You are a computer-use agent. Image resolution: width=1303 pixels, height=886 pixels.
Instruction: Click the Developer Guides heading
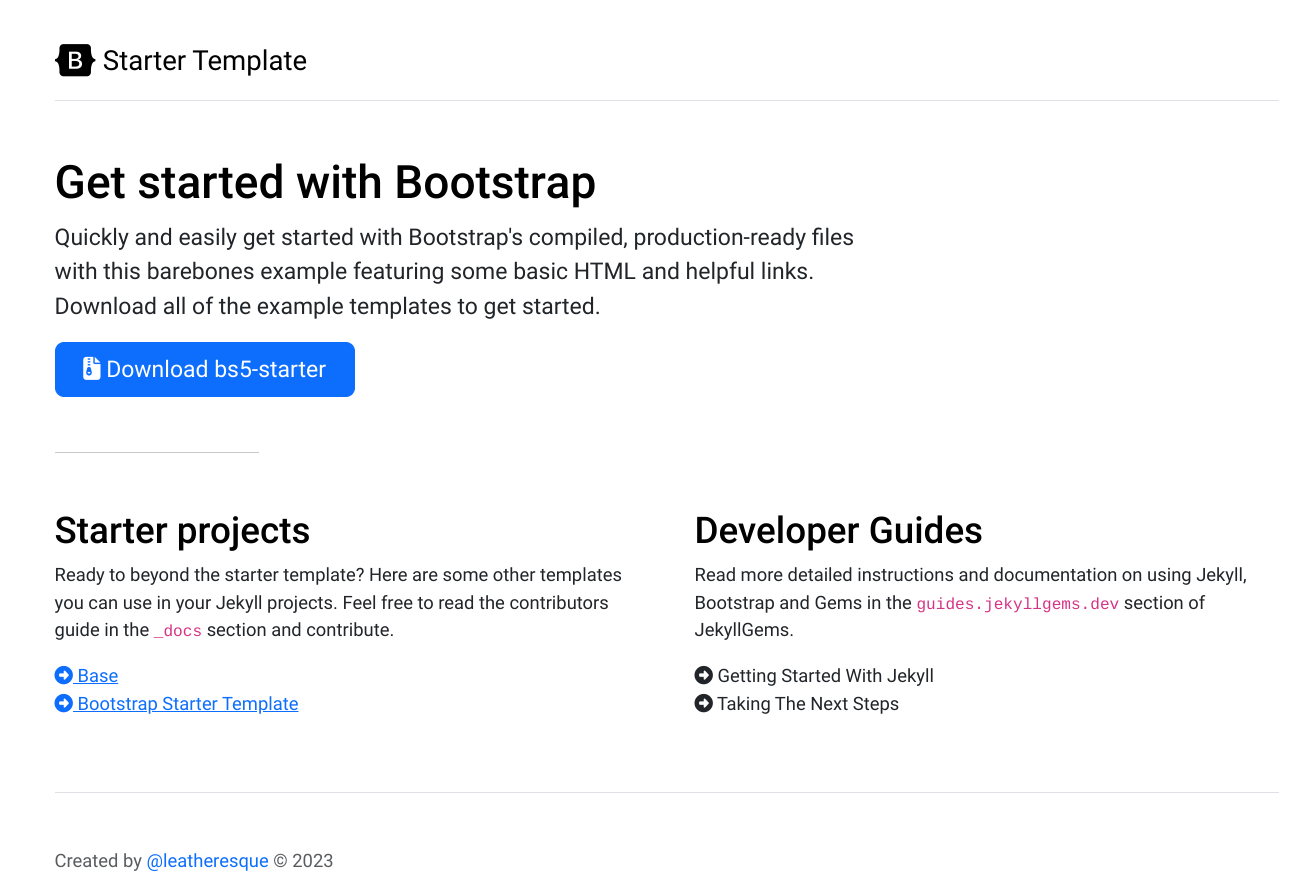(839, 530)
